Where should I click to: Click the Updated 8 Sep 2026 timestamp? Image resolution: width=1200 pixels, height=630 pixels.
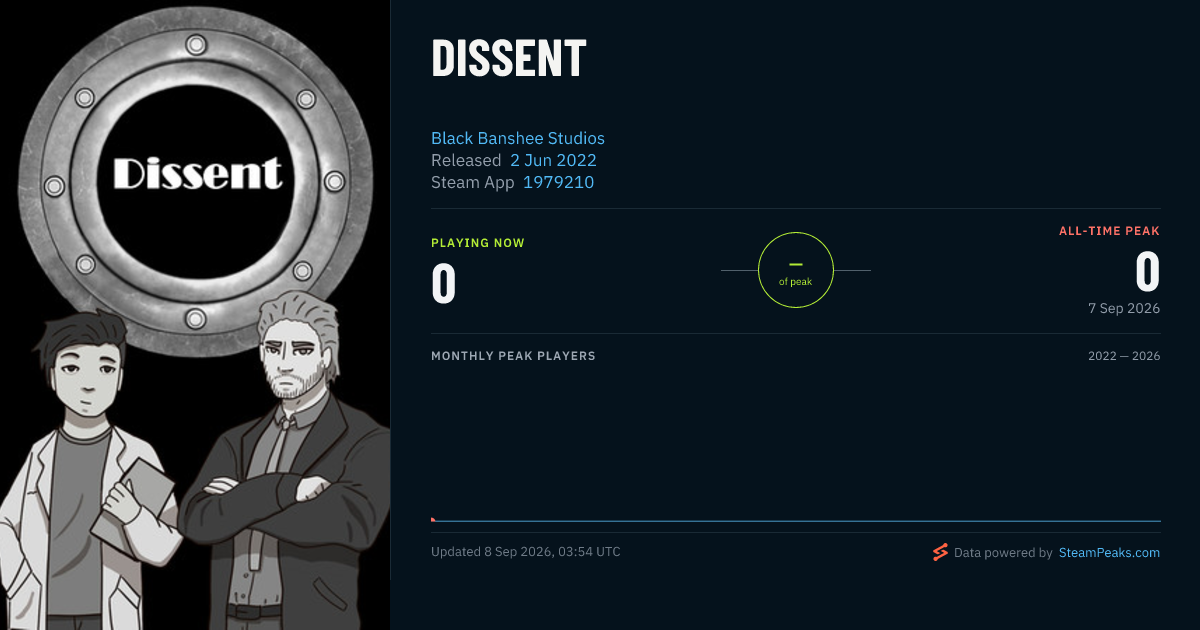click(x=526, y=552)
